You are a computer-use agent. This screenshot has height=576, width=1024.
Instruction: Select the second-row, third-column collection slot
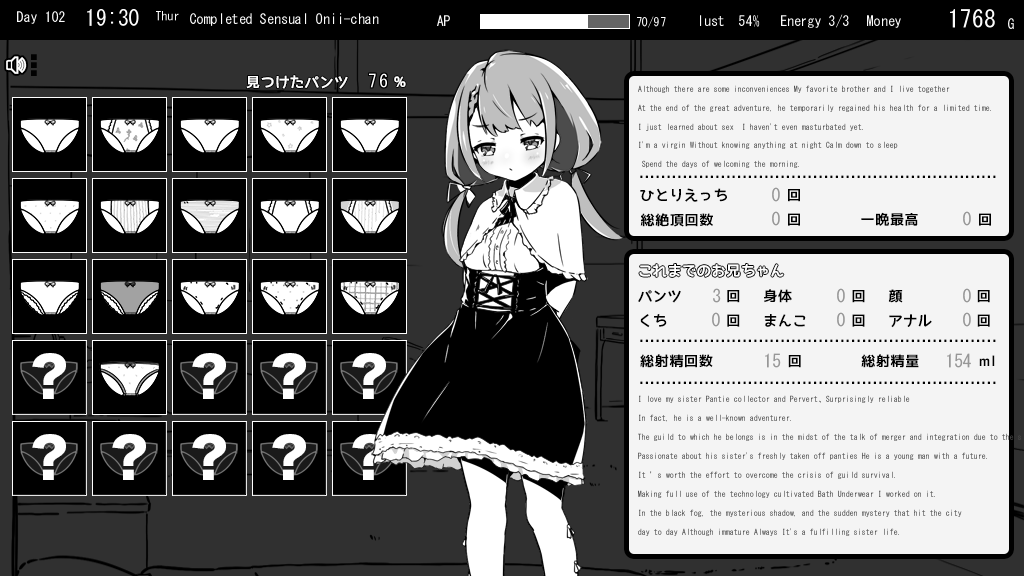coord(210,216)
